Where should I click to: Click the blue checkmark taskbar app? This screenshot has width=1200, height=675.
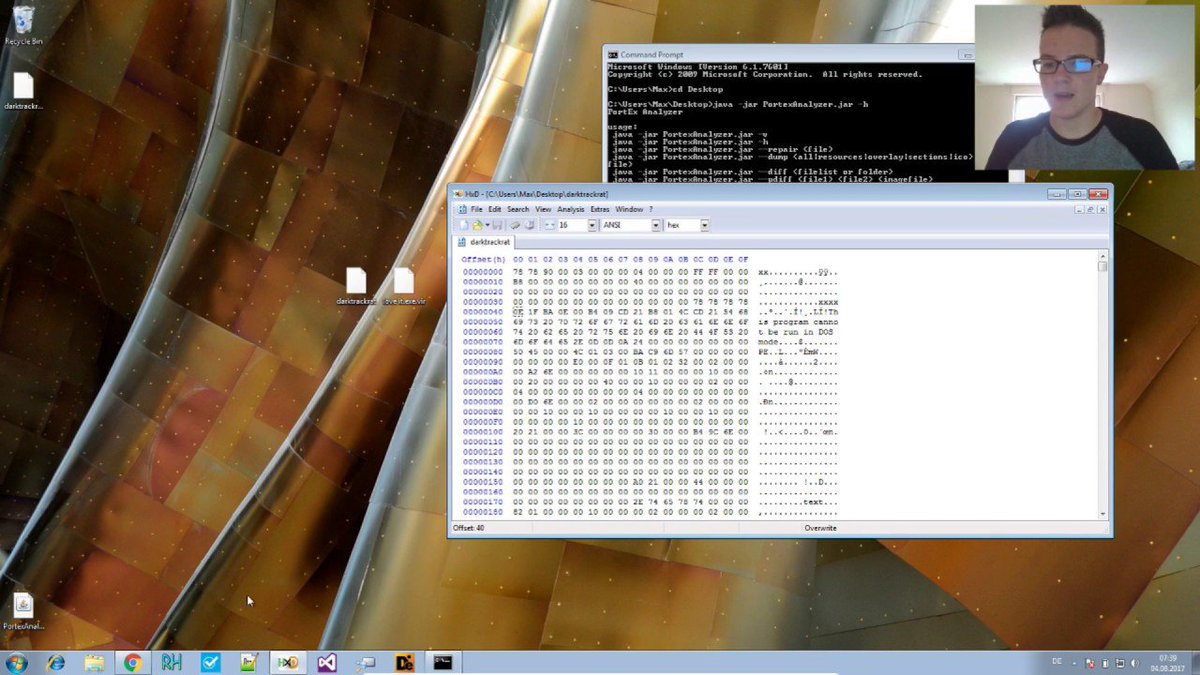pyautogui.click(x=210, y=662)
